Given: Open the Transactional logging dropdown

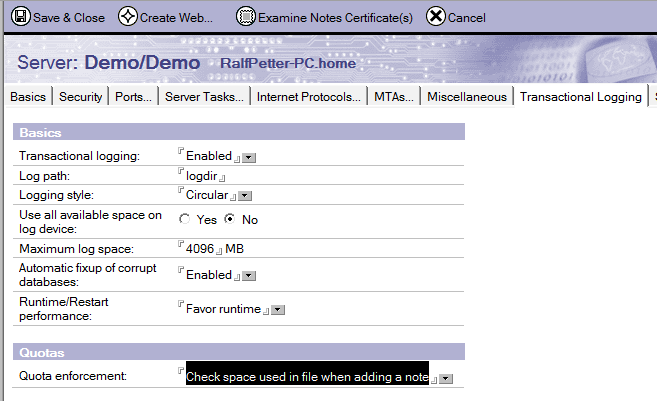Looking at the screenshot, I should tap(250, 157).
